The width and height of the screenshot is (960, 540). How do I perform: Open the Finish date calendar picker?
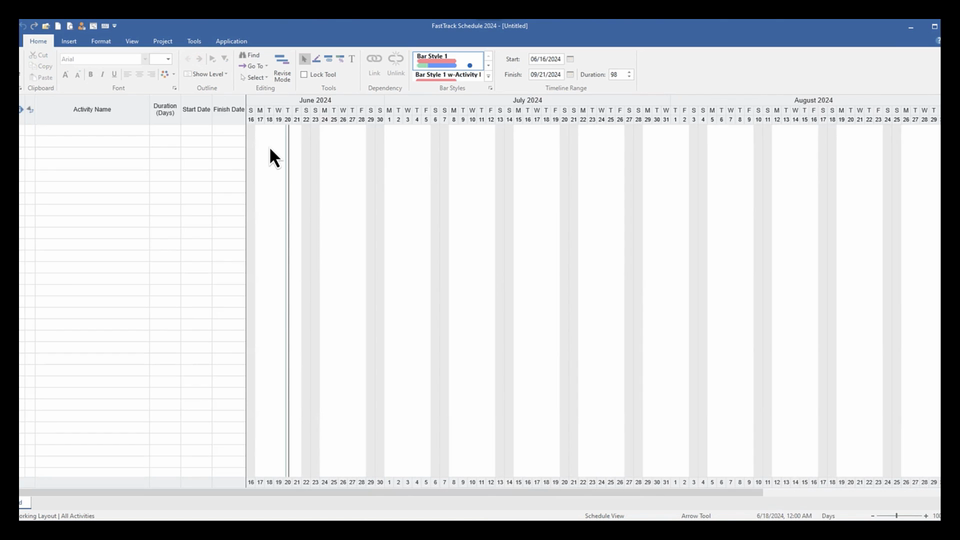click(570, 75)
